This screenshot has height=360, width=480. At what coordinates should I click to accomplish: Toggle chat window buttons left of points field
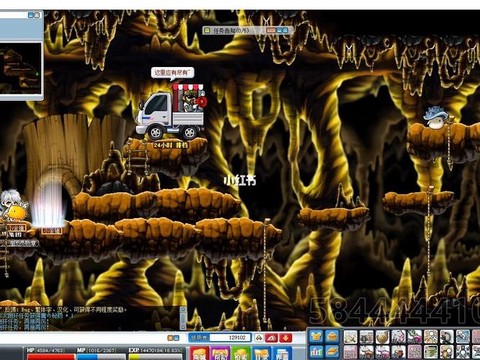pos(173,338)
